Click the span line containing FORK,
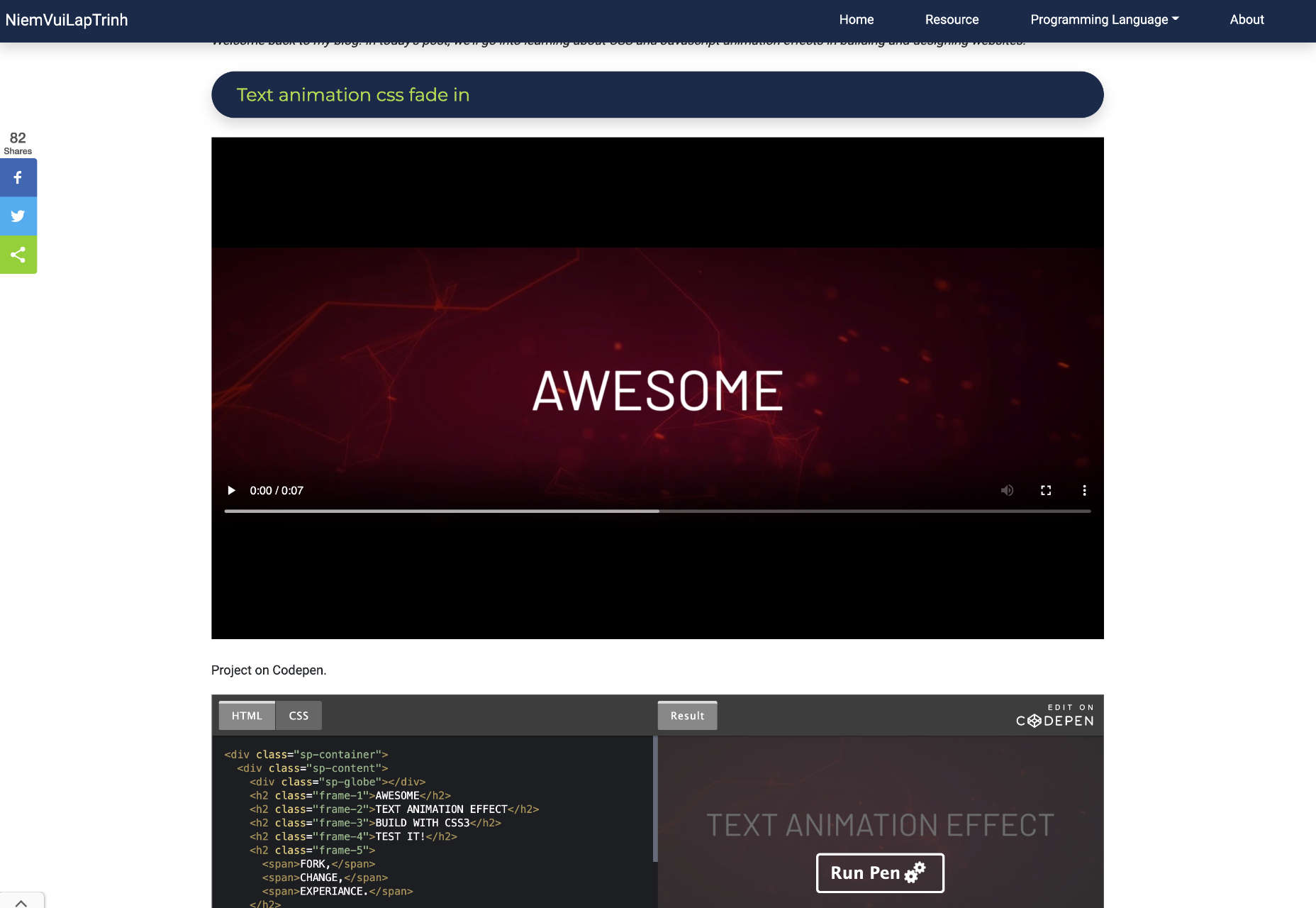1316x908 pixels. click(x=318, y=864)
